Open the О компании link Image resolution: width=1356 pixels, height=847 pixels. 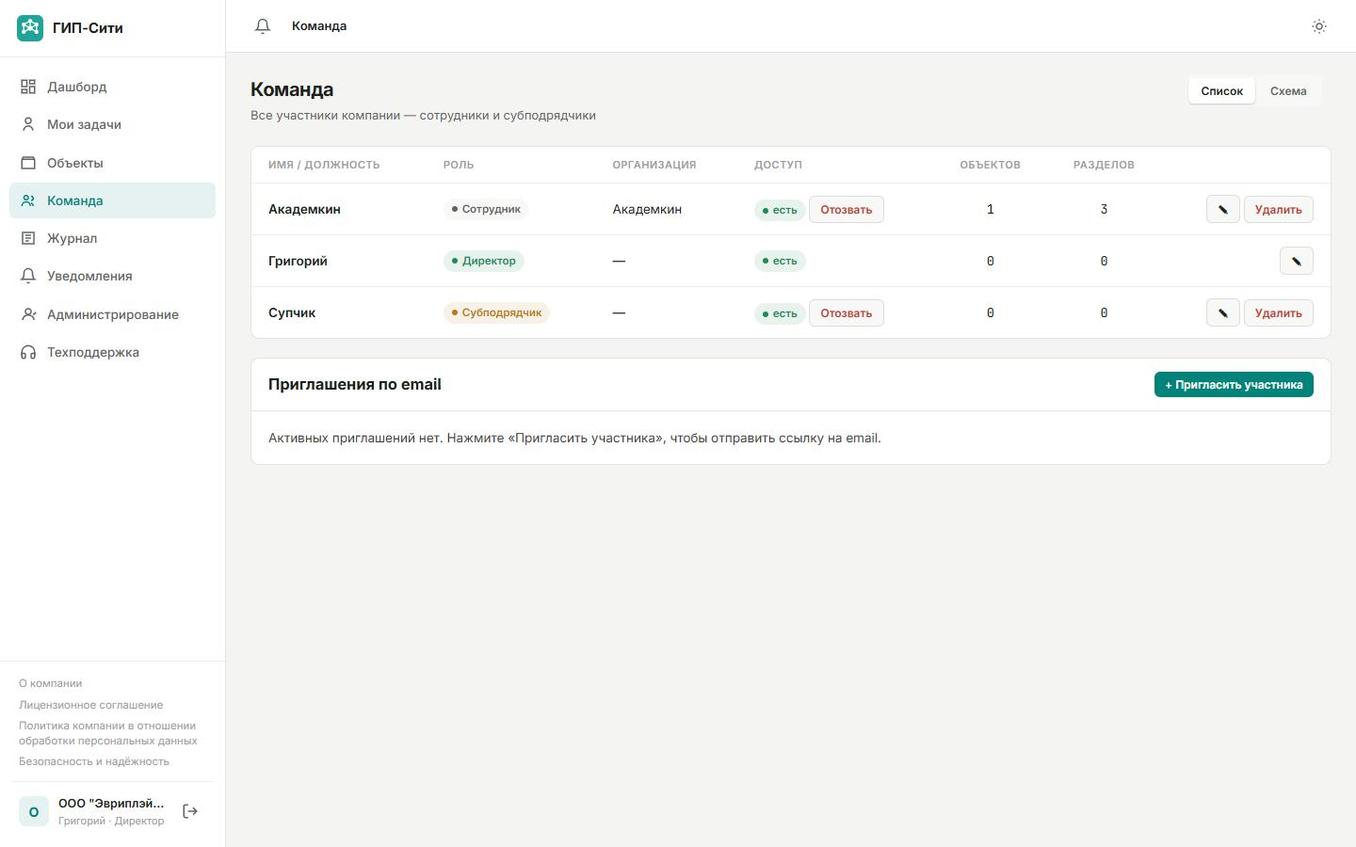pos(50,684)
